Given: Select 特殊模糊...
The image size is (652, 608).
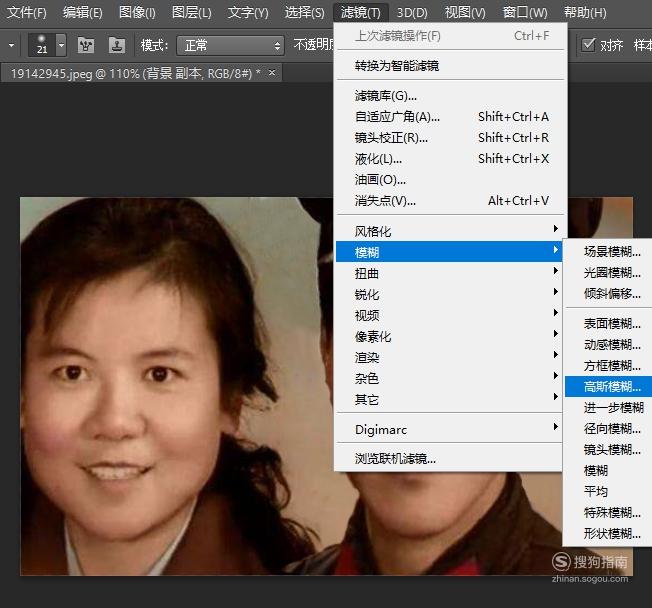Looking at the screenshot, I should point(609,512).
